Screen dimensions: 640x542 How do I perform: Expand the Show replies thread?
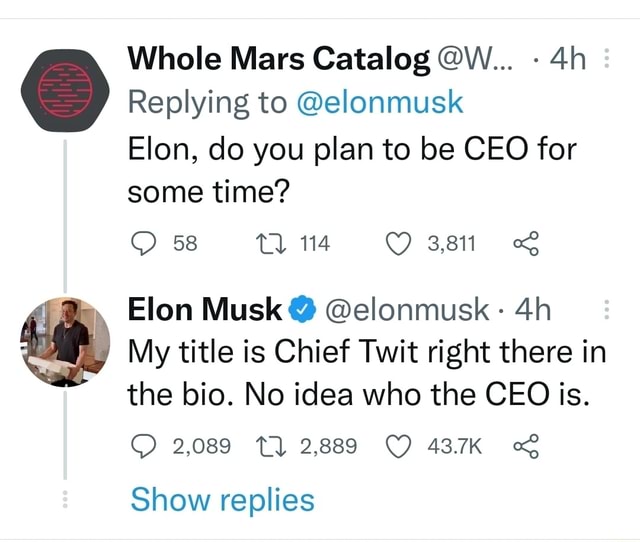[222, 499]
